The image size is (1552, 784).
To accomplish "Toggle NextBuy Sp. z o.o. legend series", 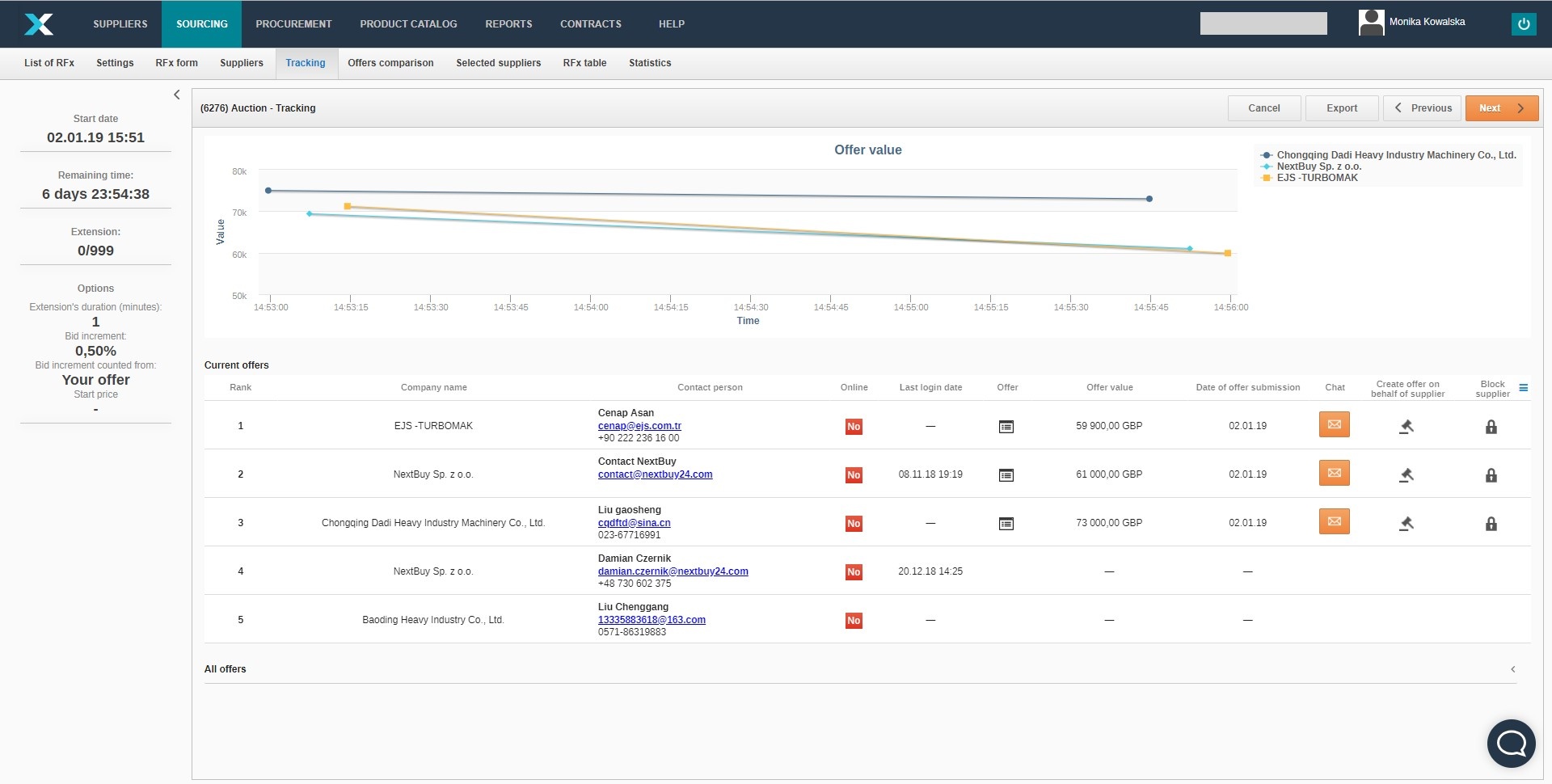I will coord(1318,166).
